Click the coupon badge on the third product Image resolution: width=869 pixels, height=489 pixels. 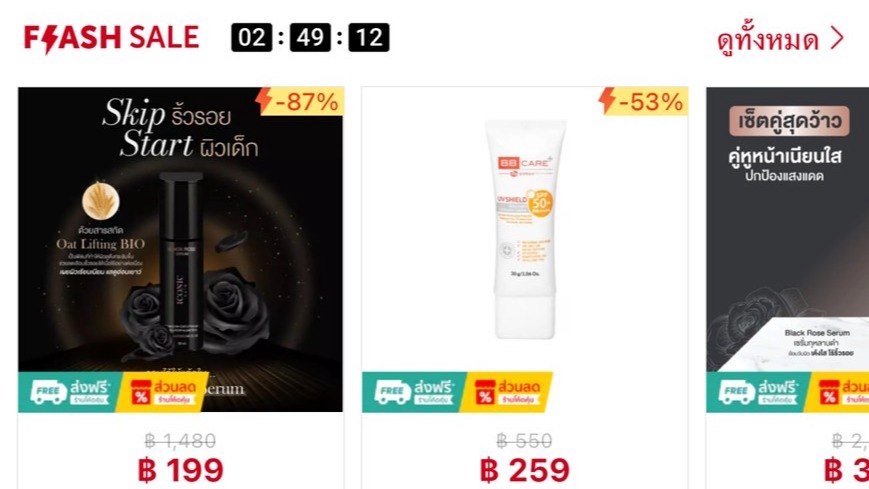tap(838, 391)
